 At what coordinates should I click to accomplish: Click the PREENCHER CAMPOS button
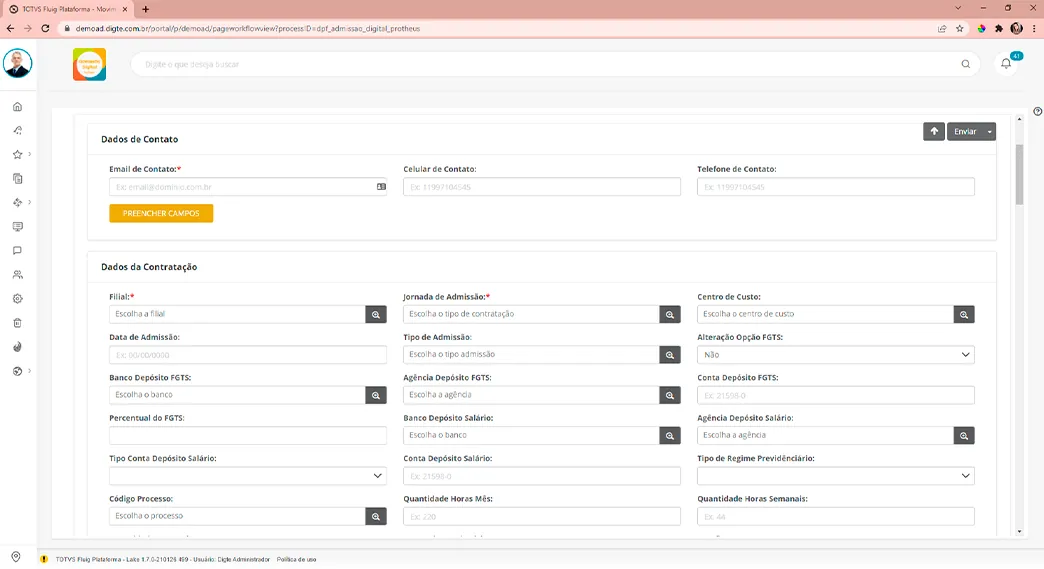[x=161, y=213]
